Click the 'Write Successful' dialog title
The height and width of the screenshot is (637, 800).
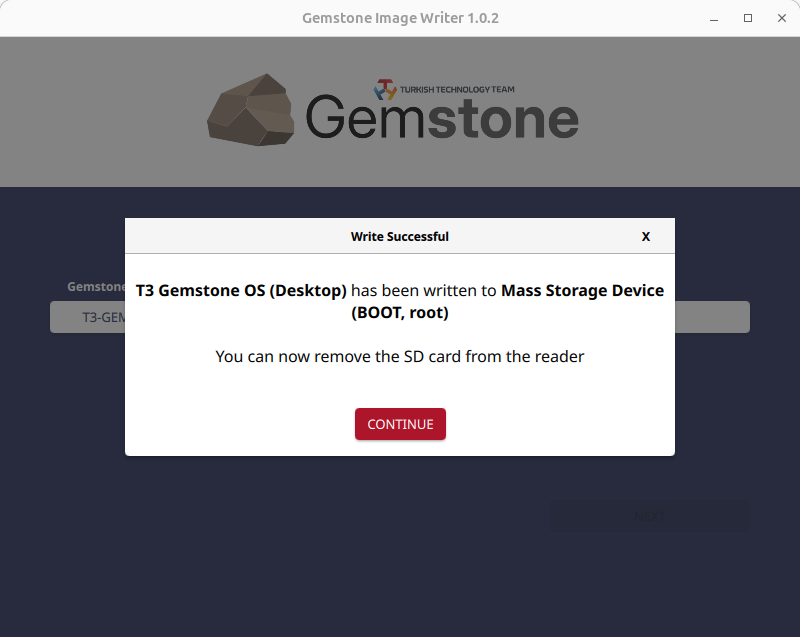click(399, 237)
